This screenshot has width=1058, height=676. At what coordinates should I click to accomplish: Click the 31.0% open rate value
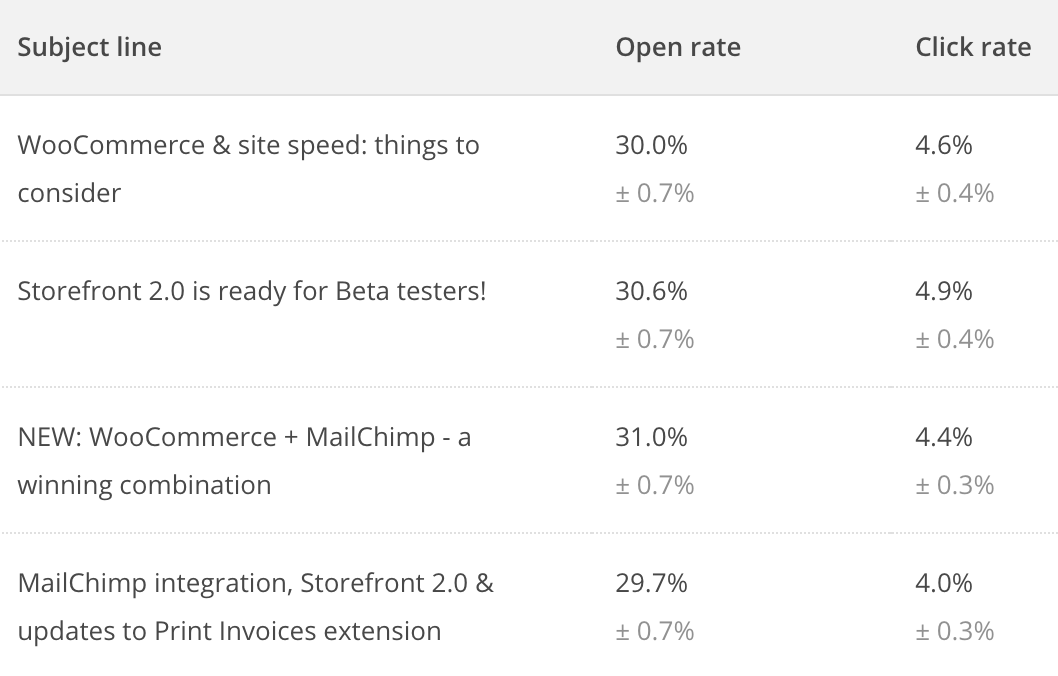coord(651,437)
